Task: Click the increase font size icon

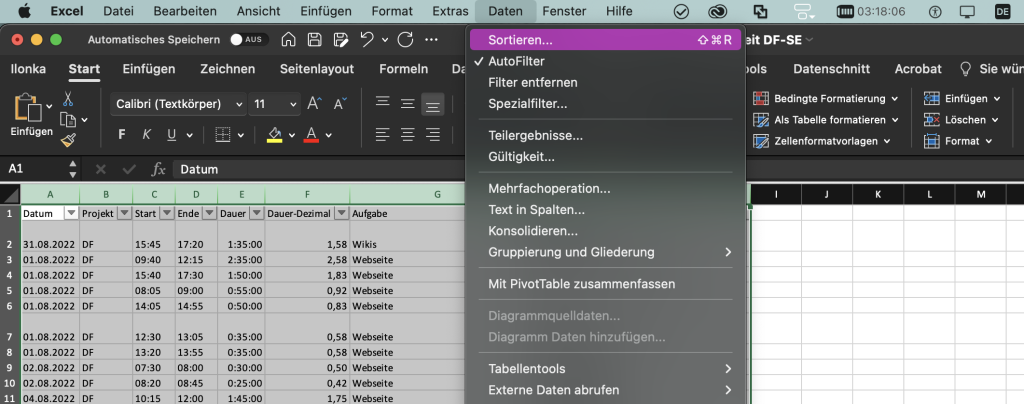Action: click(314, 104)
